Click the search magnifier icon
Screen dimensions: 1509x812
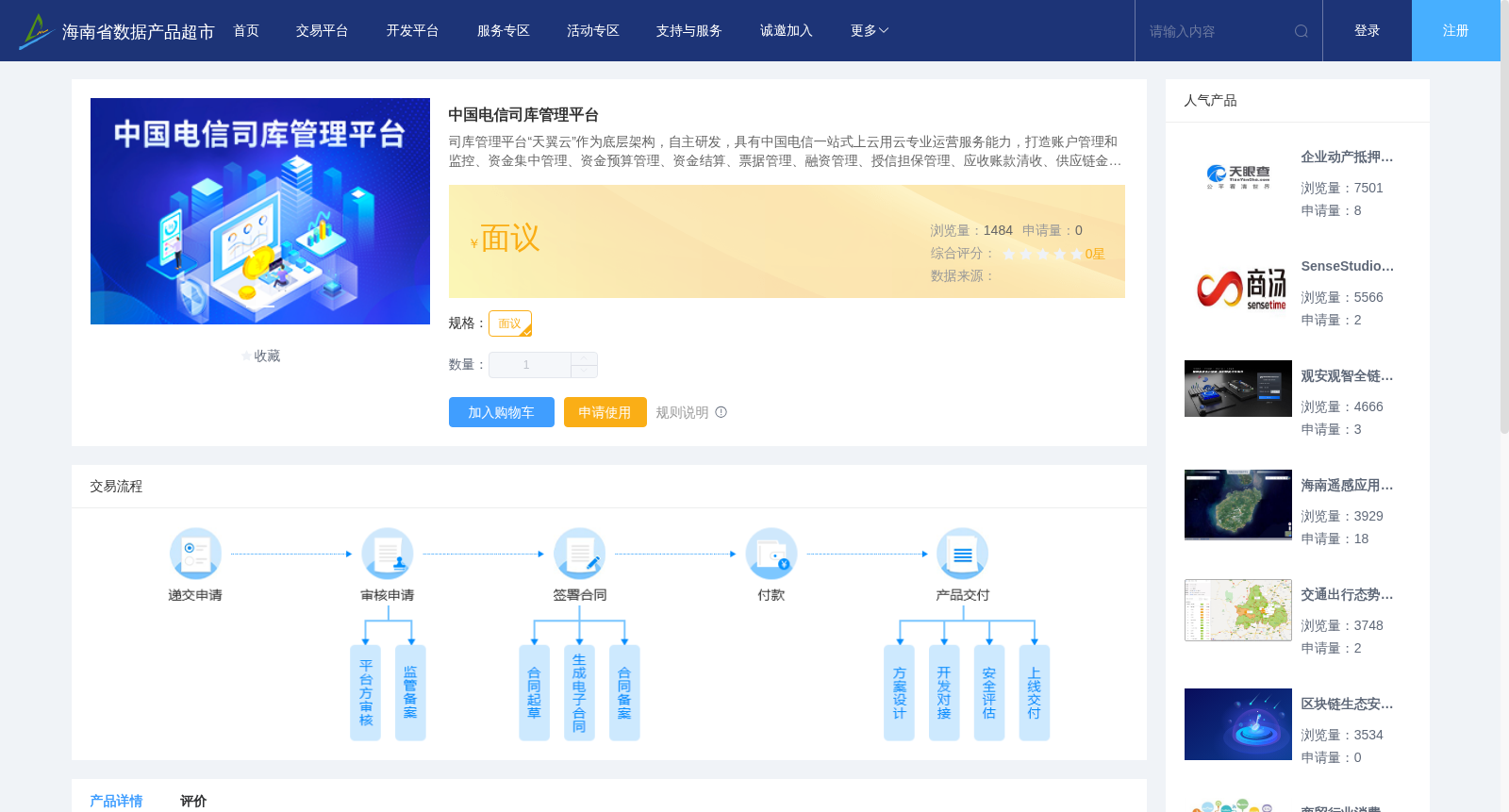(x=1302, y=31)
